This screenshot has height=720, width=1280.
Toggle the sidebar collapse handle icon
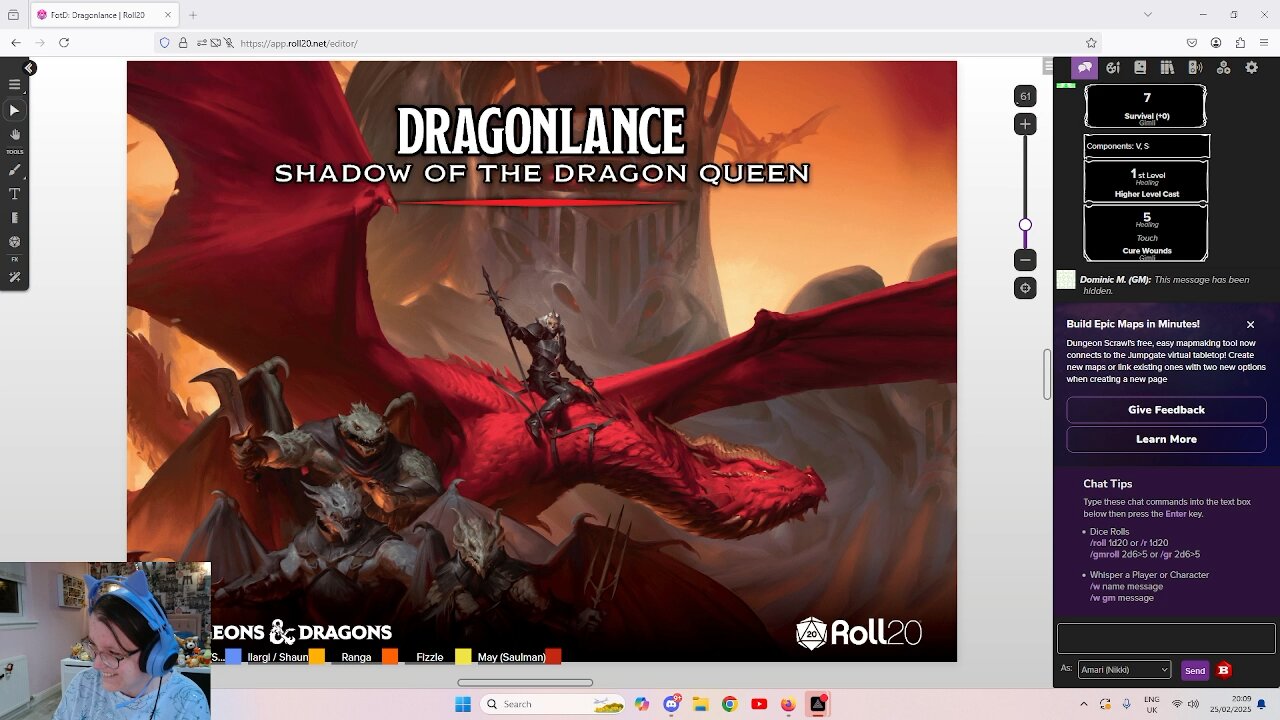1048,66
